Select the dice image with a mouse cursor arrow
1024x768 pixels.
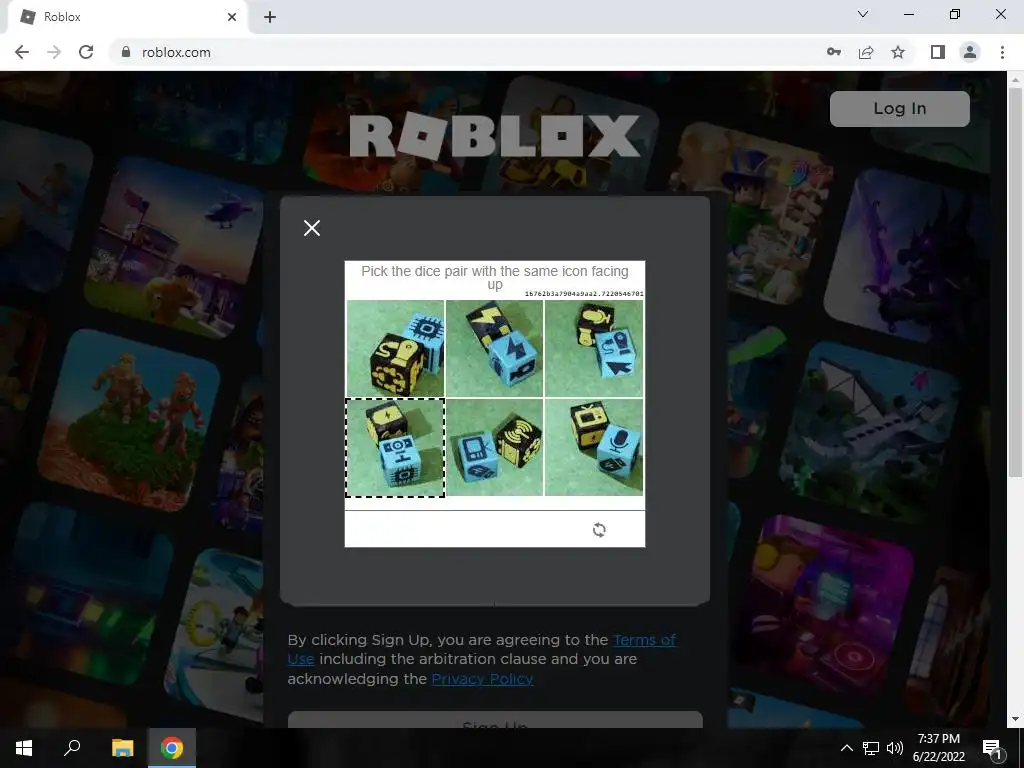(x=594, y=348)
